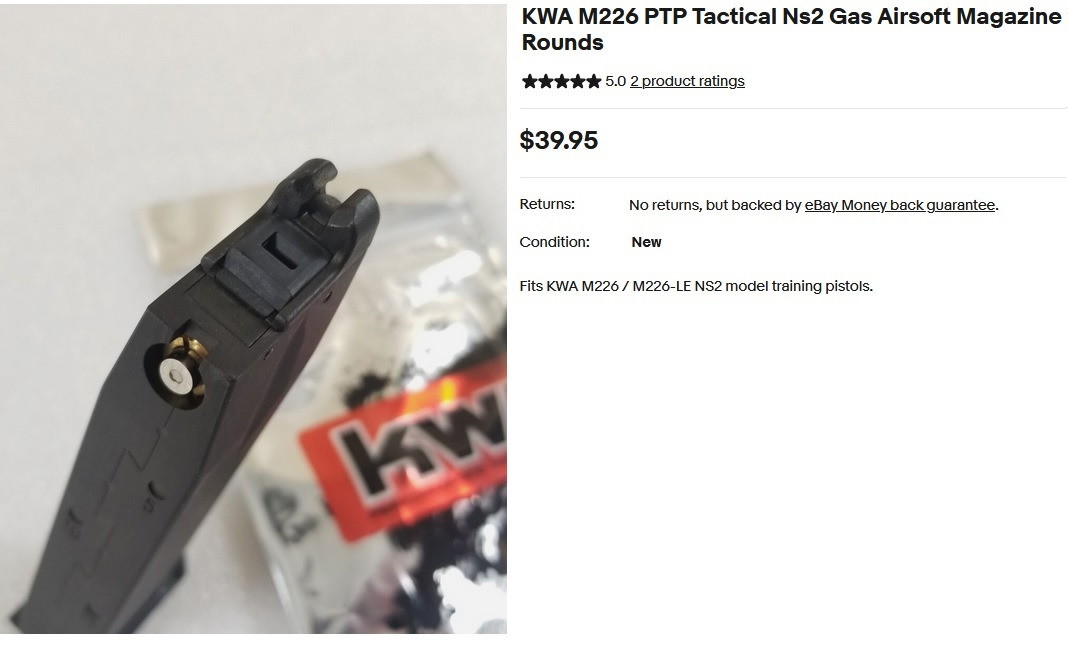Click the $39.95 price

(559, 140)
